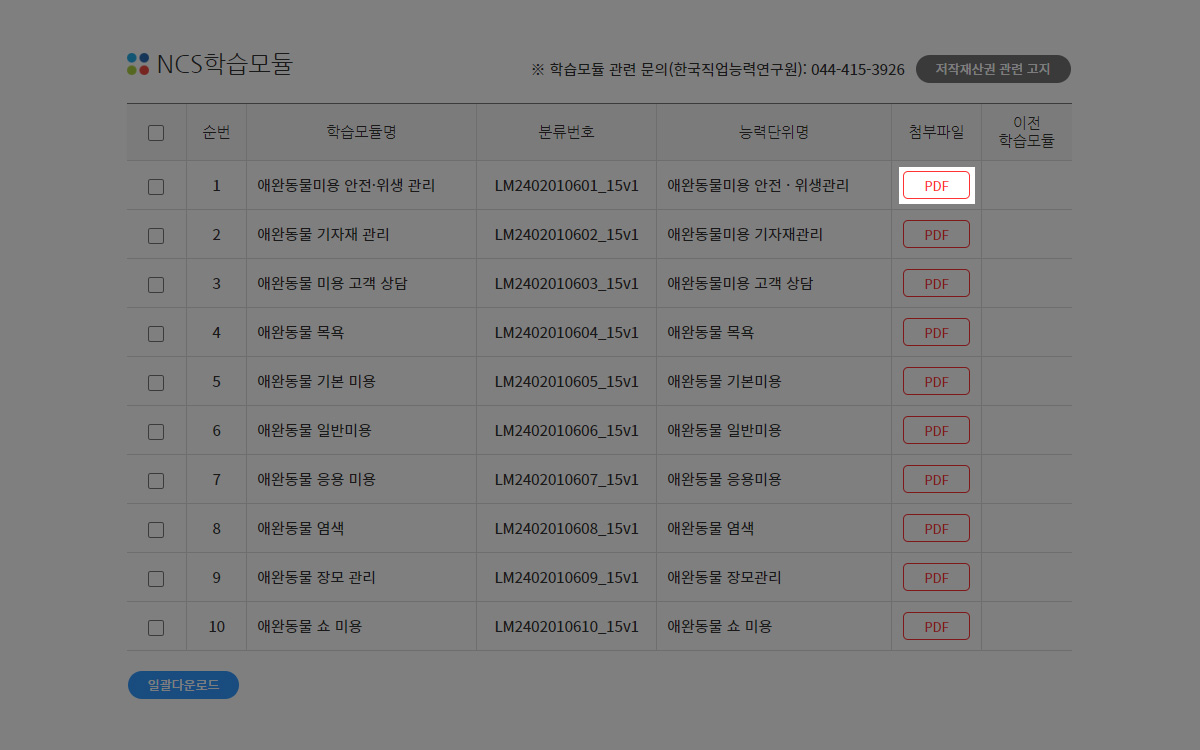Click the 학습모듈명 column header

(x=361, y=132)
